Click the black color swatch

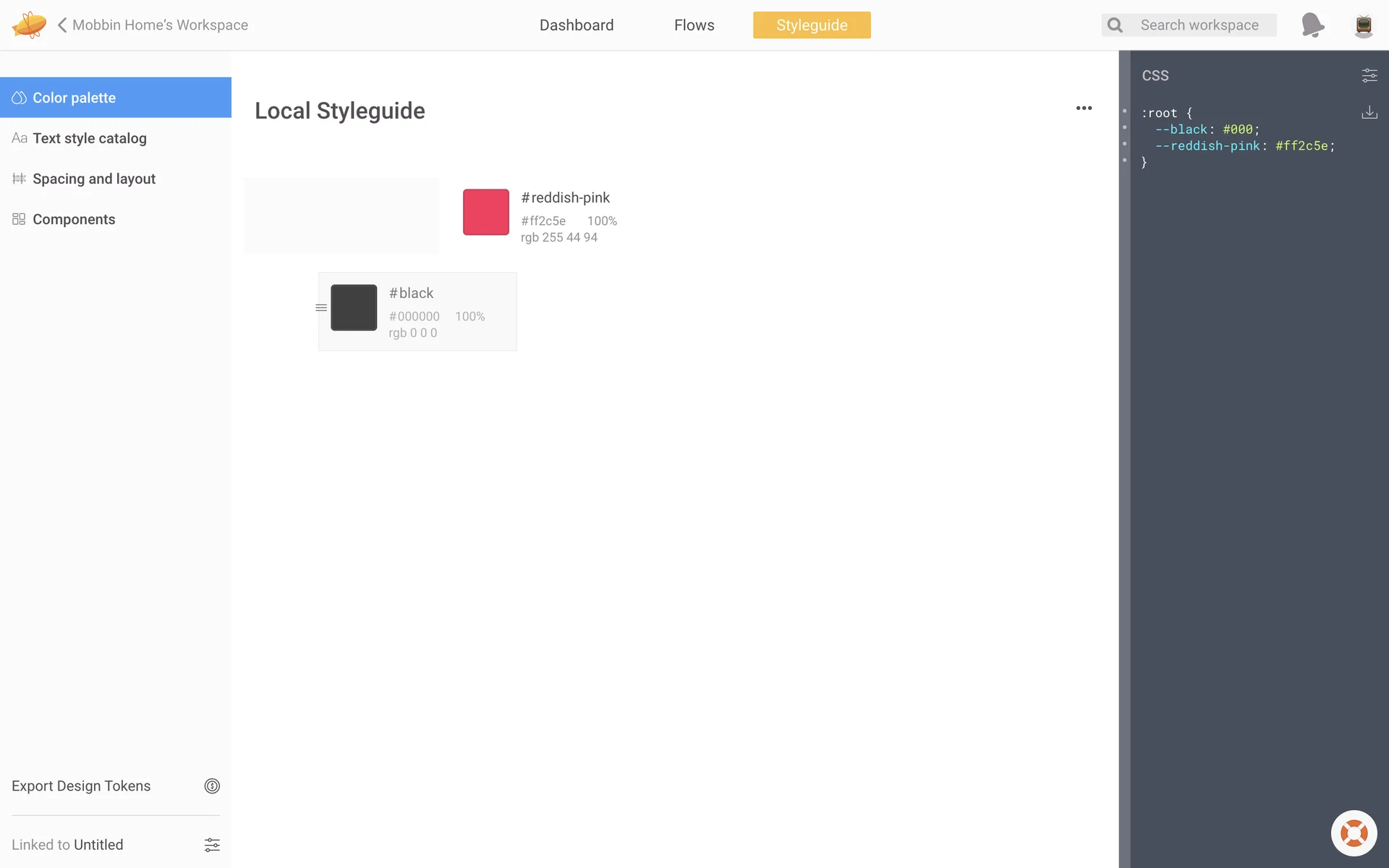[354, 307]
